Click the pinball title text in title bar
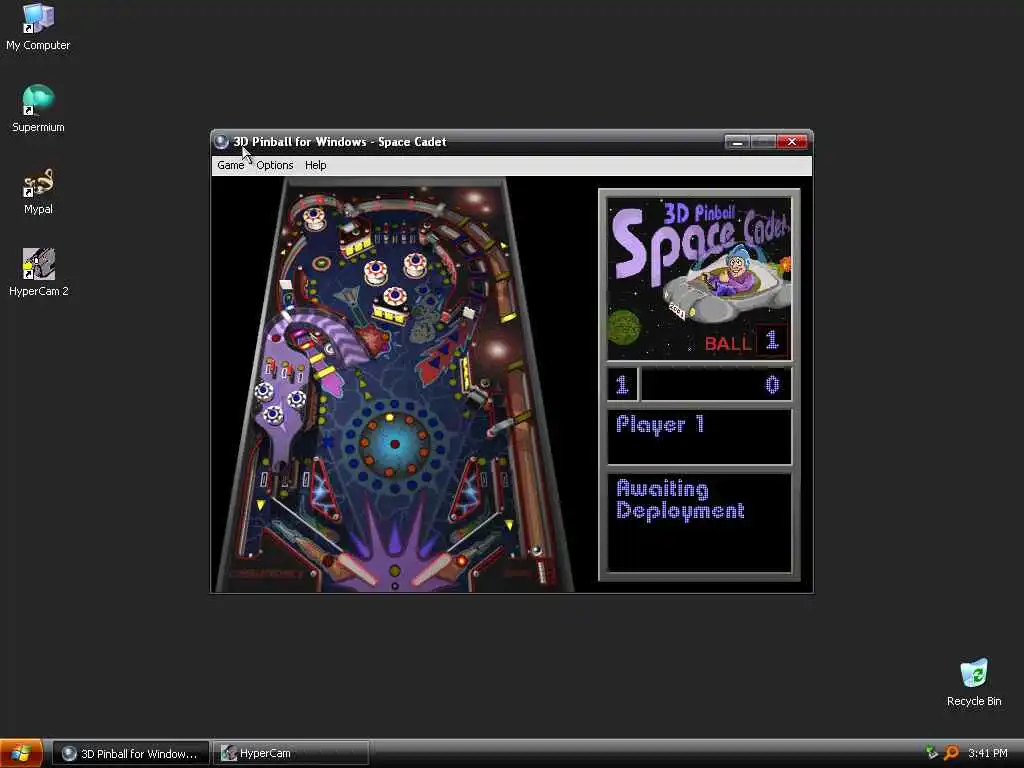The height and width of the screenshot is (768, 1024). click(x=340, y=142)
